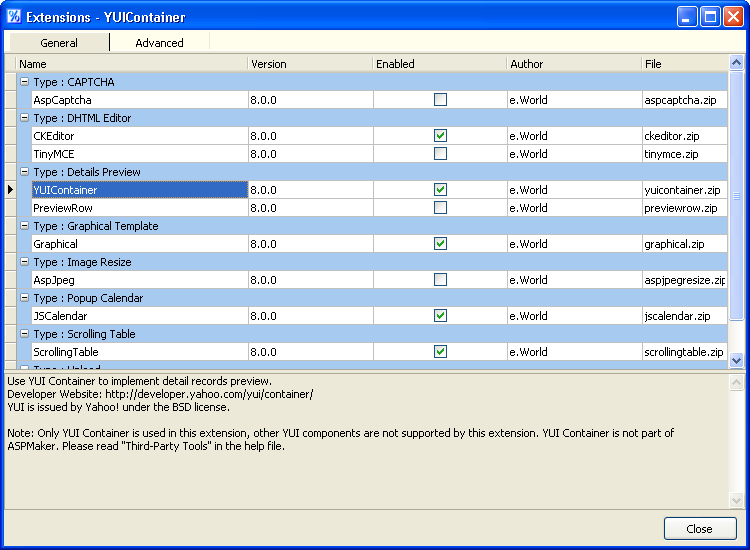
Task: Click the Author column header
Action: tap(574, 64)
